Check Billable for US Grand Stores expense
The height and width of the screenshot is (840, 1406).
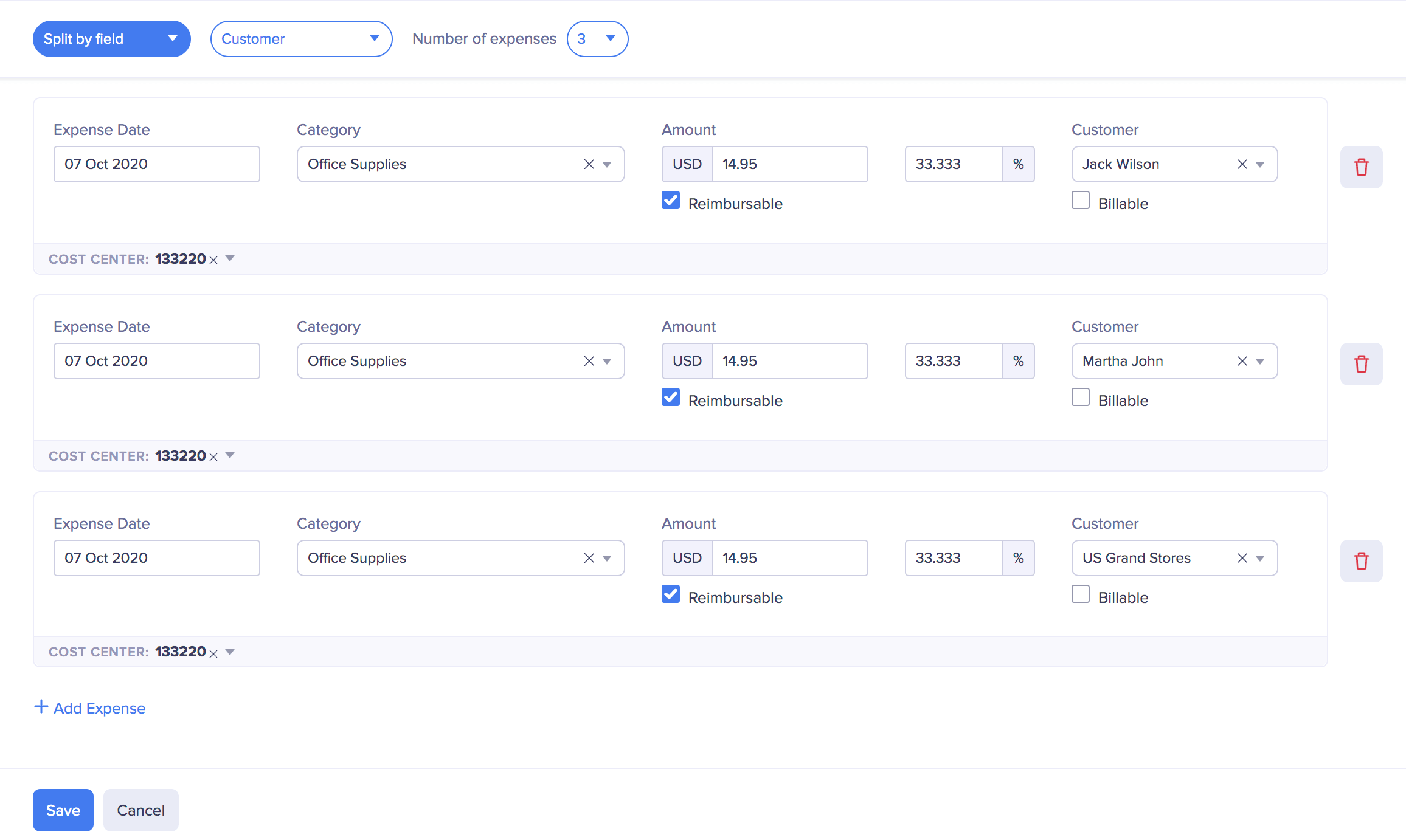pyautogui.click(x=1080, y=594)
